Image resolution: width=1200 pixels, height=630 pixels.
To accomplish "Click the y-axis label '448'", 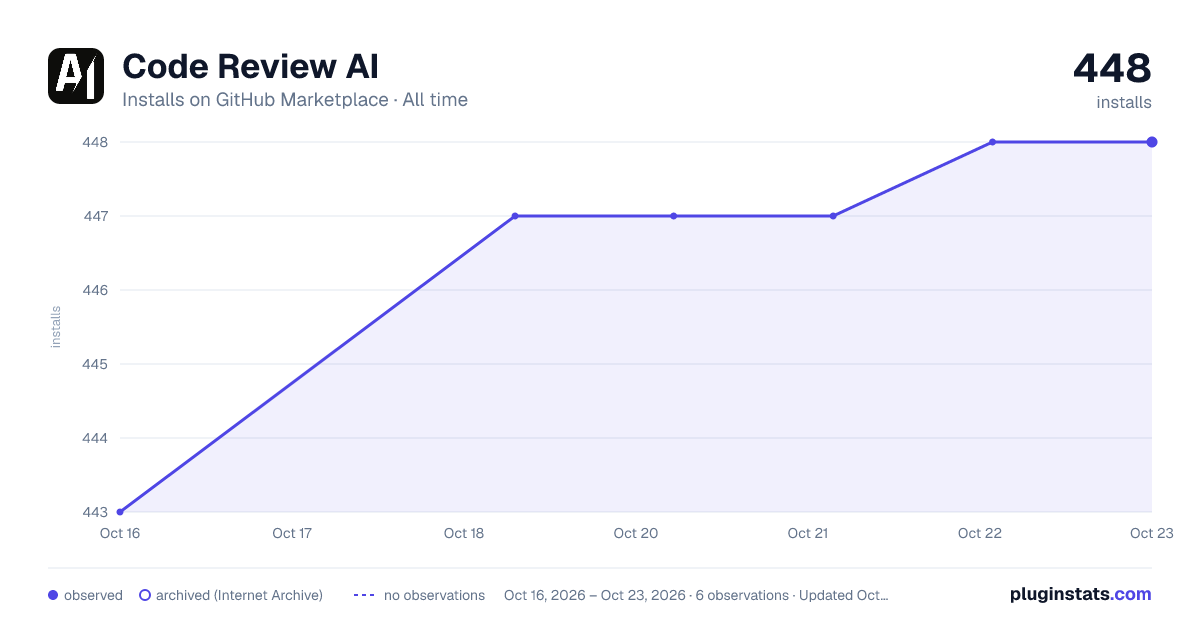I will [95, 142].
